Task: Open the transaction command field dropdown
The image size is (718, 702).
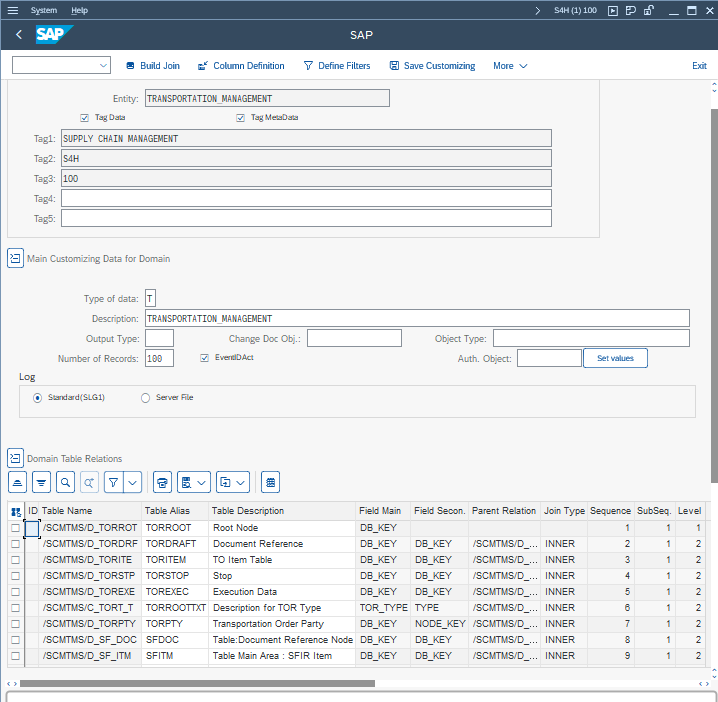Action: point(104,66)
